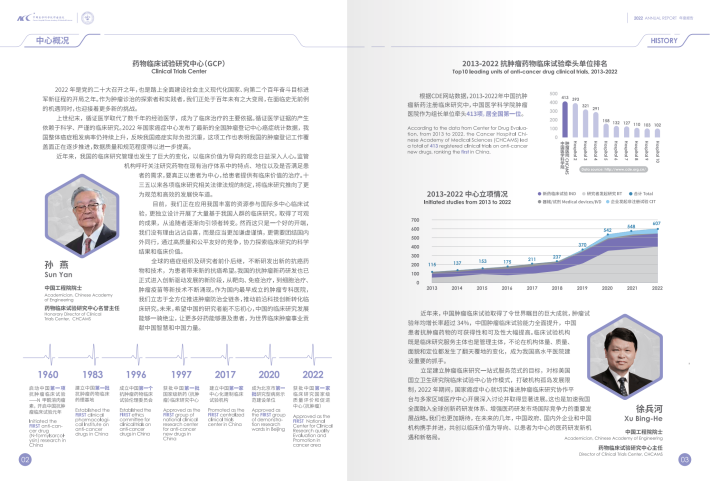The height and width of the screenshot is (481, 710).
Task: Click the 合计 Total legend dot
Action: 631,194
